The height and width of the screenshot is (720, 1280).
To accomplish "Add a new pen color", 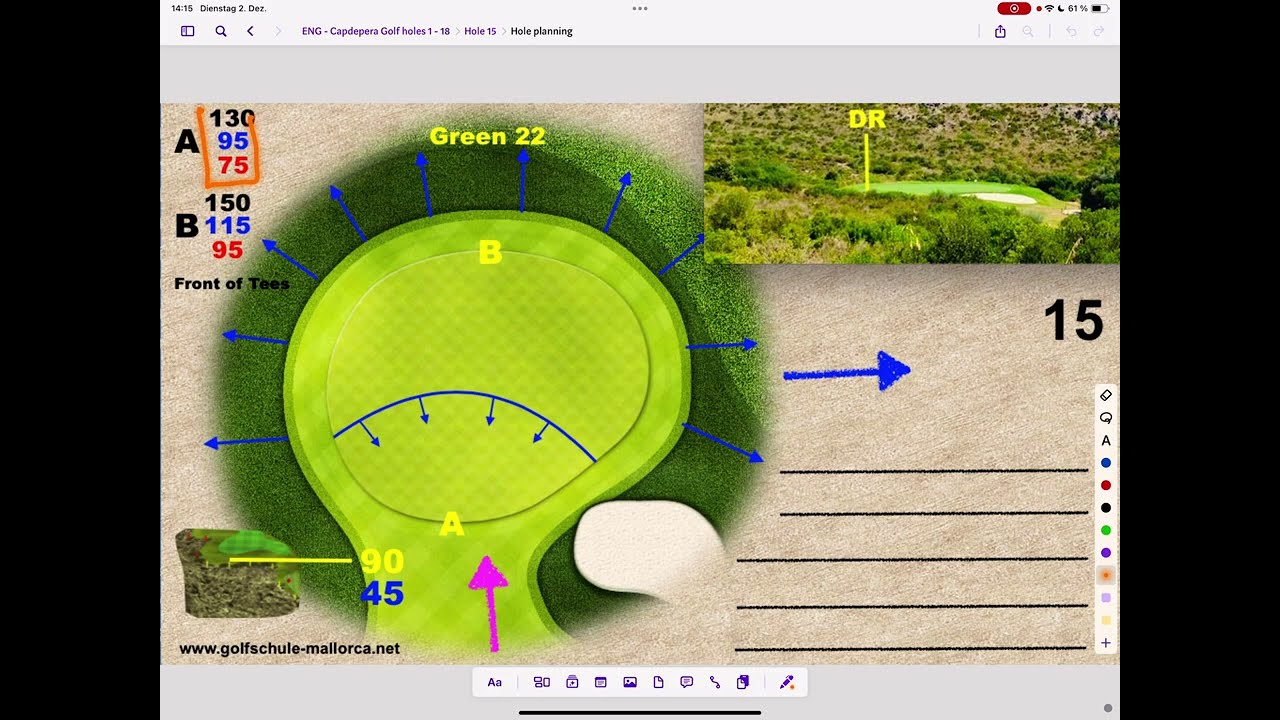I will (1106, 643).
